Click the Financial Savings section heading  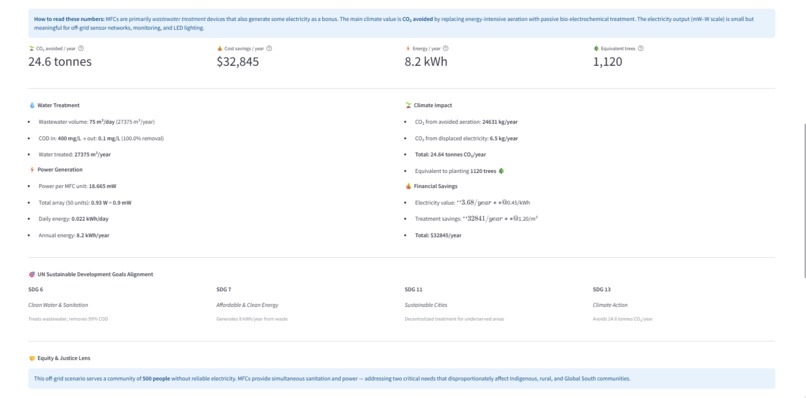coord(435,186)
